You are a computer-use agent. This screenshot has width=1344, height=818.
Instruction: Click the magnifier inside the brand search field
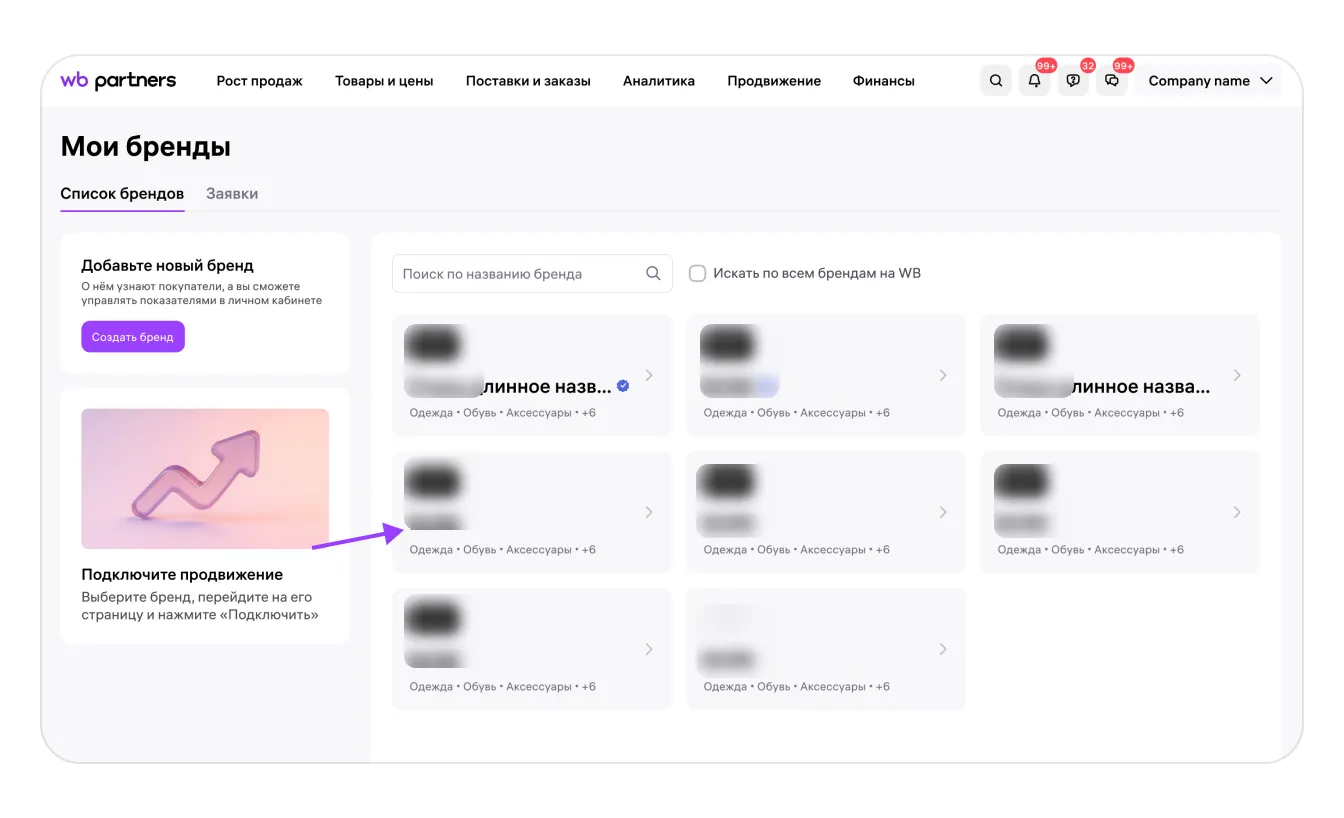tap(653, 273)
